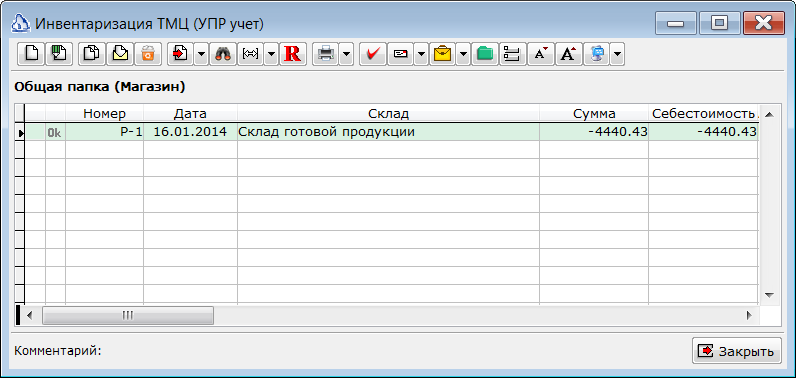This screenshot has height=378, width=796.
Task: Decrease font size with smaller A icon
Action: 541,53
